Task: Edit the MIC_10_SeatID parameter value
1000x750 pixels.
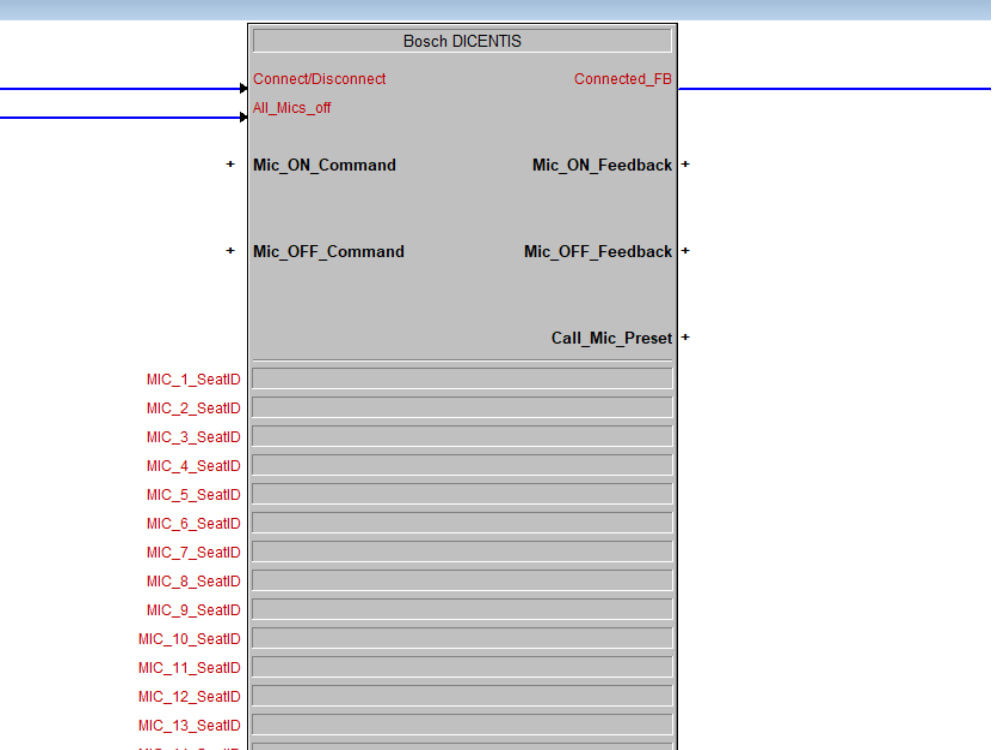Action: tap(463, 638)
